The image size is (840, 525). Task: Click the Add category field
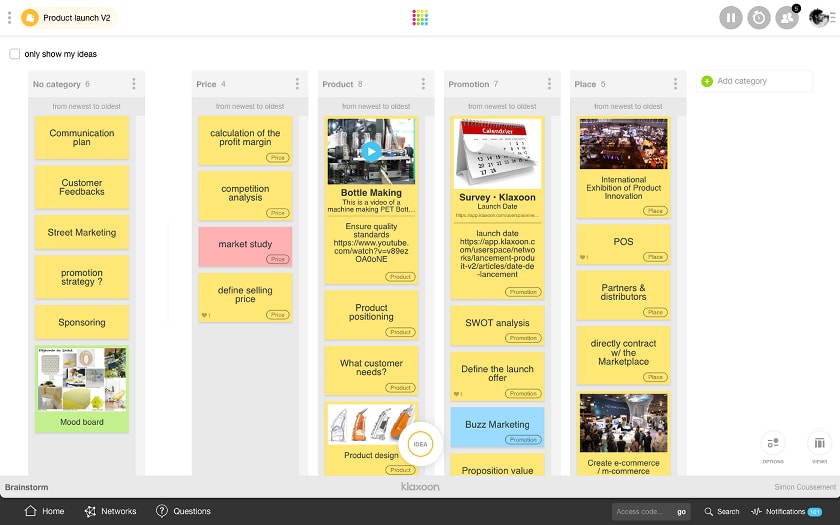tap(754, 81)
